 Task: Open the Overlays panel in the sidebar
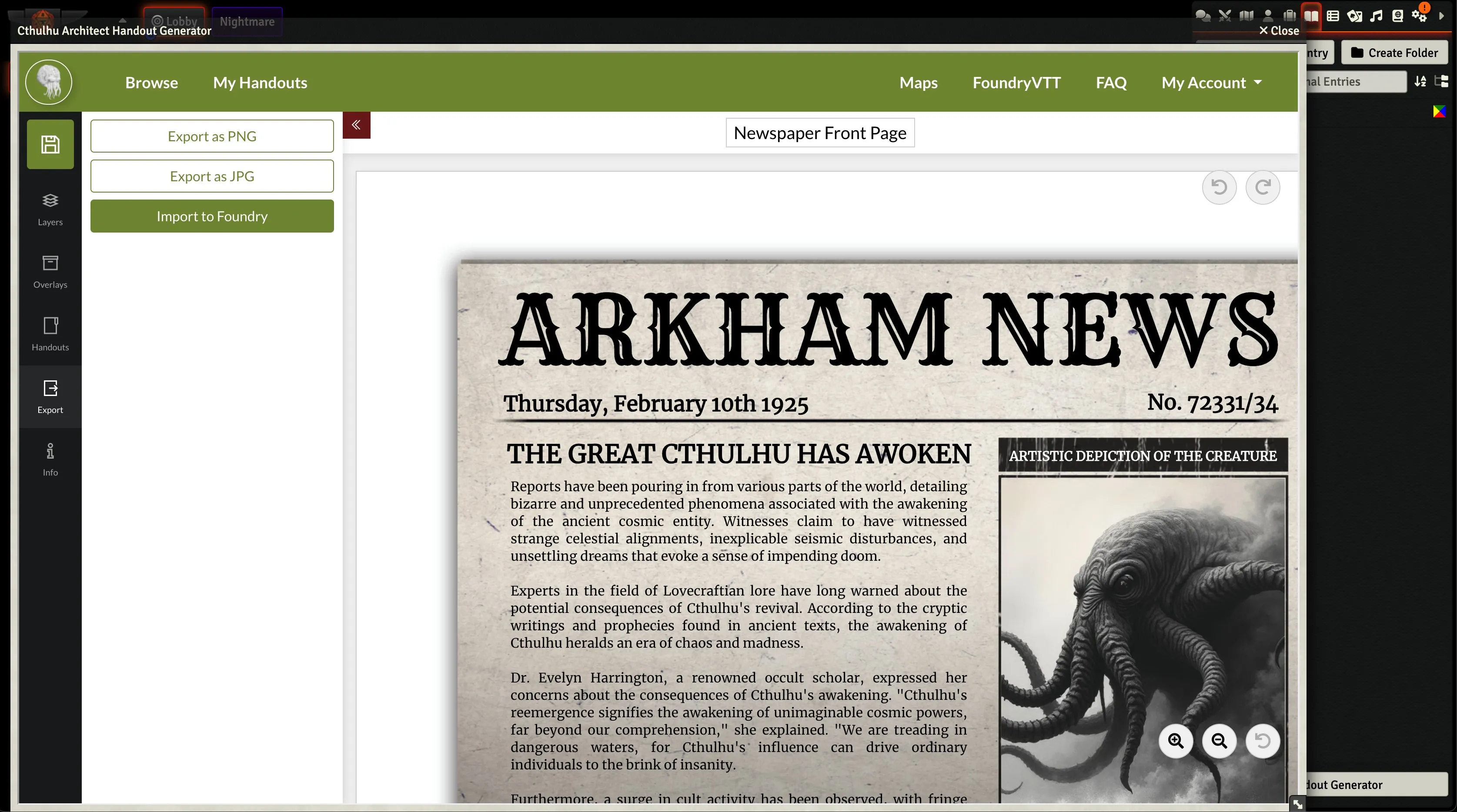50,272
